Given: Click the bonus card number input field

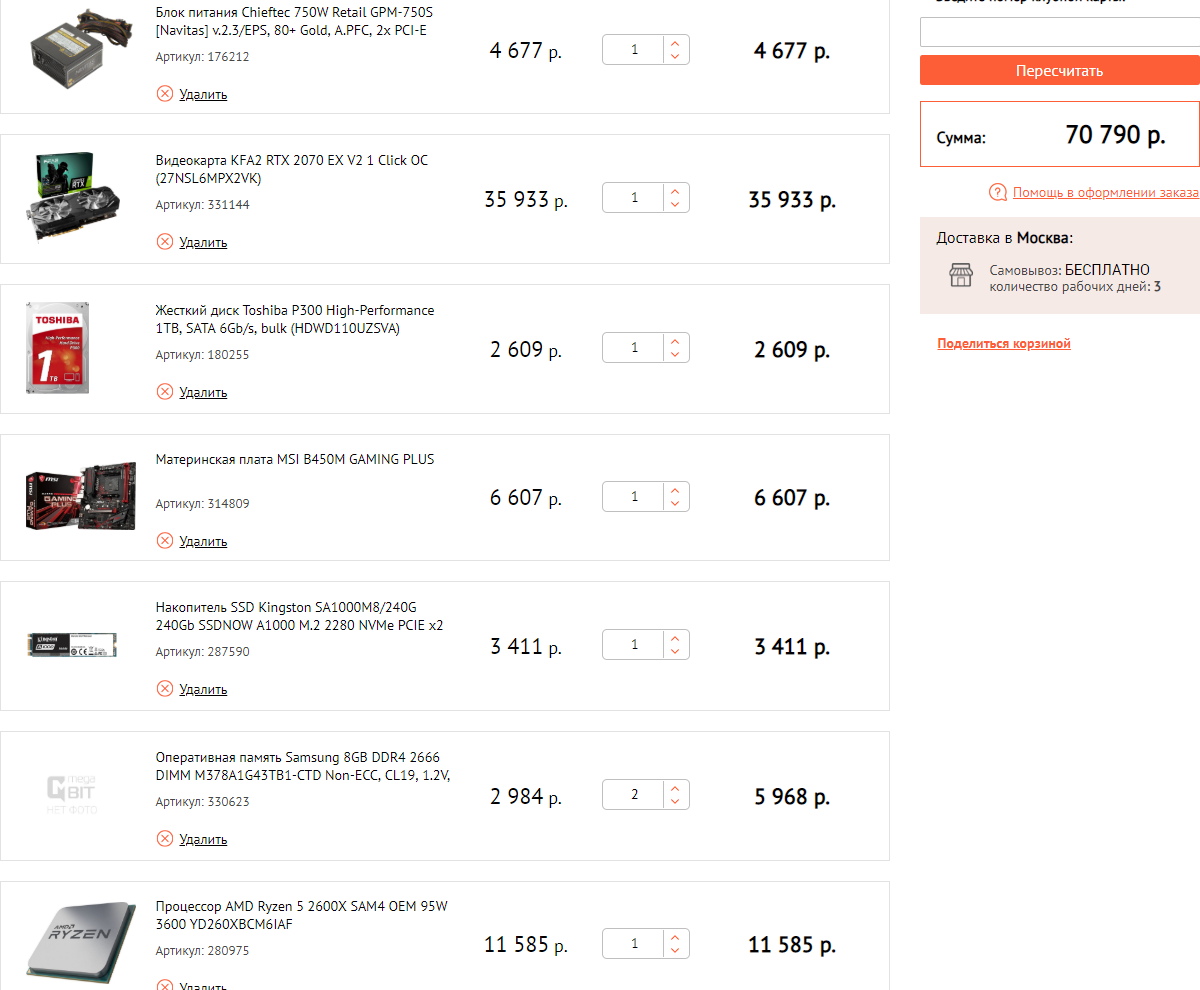Looking at the screenshot, I should (1060, 33).
